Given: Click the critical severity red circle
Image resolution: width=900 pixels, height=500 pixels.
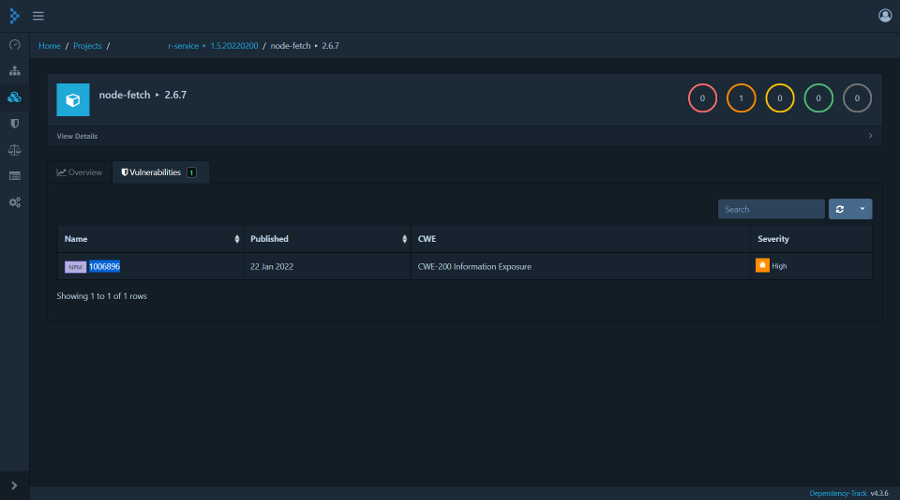Looking at the screenshot, I should [702, 98].
